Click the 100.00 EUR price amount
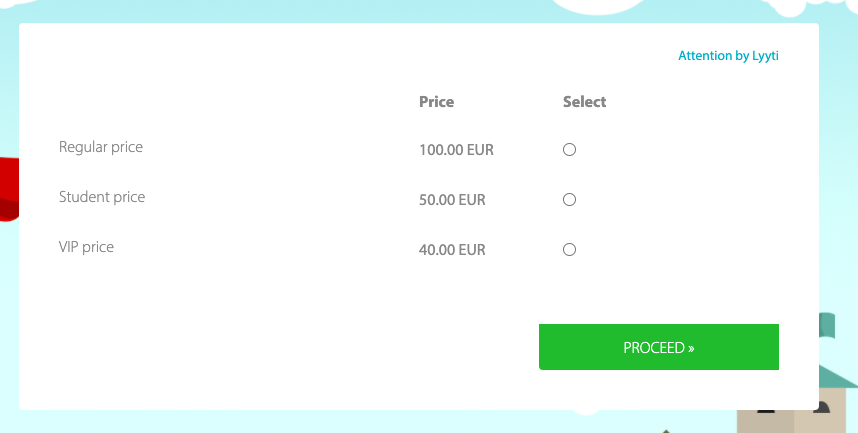This screenshot has width=858, height=433. 456,151
